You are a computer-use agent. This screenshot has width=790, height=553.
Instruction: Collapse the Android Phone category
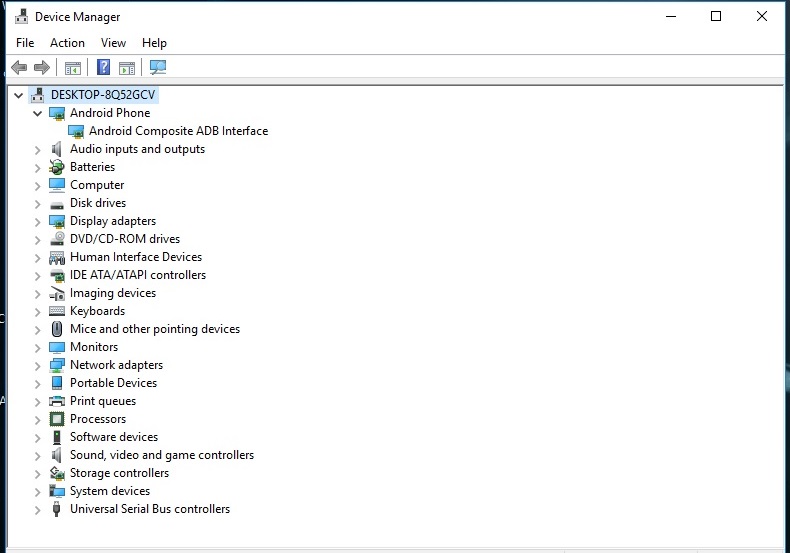[37, 113]
